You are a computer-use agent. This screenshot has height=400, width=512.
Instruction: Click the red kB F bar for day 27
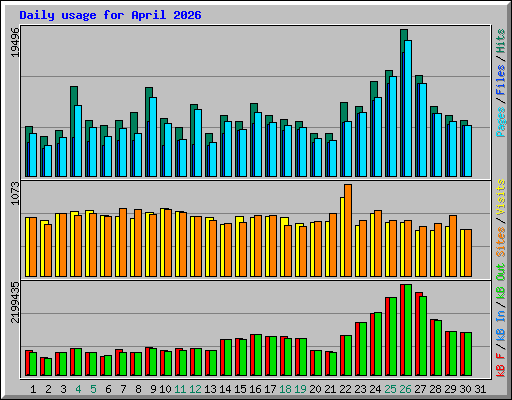[417, 334]
